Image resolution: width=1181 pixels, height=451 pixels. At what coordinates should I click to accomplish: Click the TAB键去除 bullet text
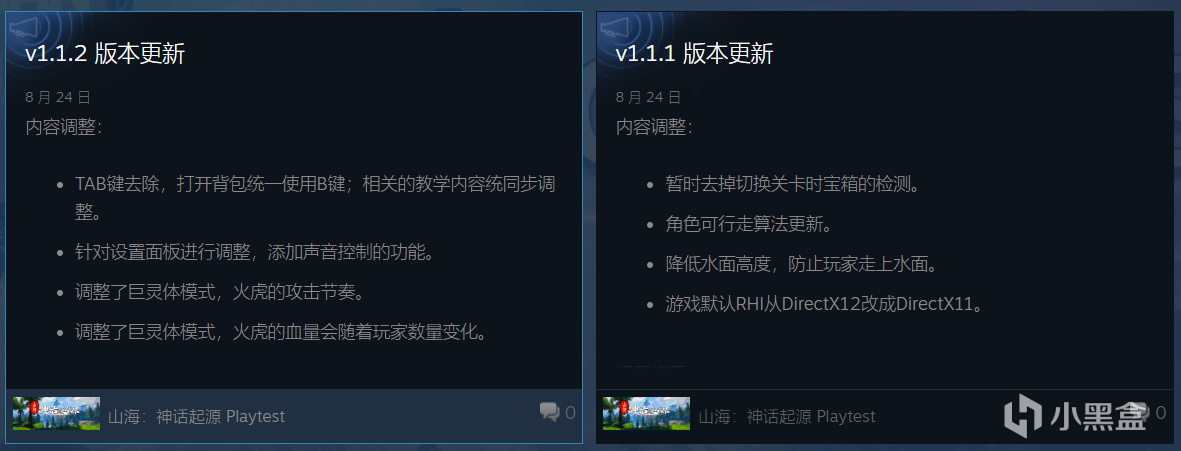coord(316,198)
